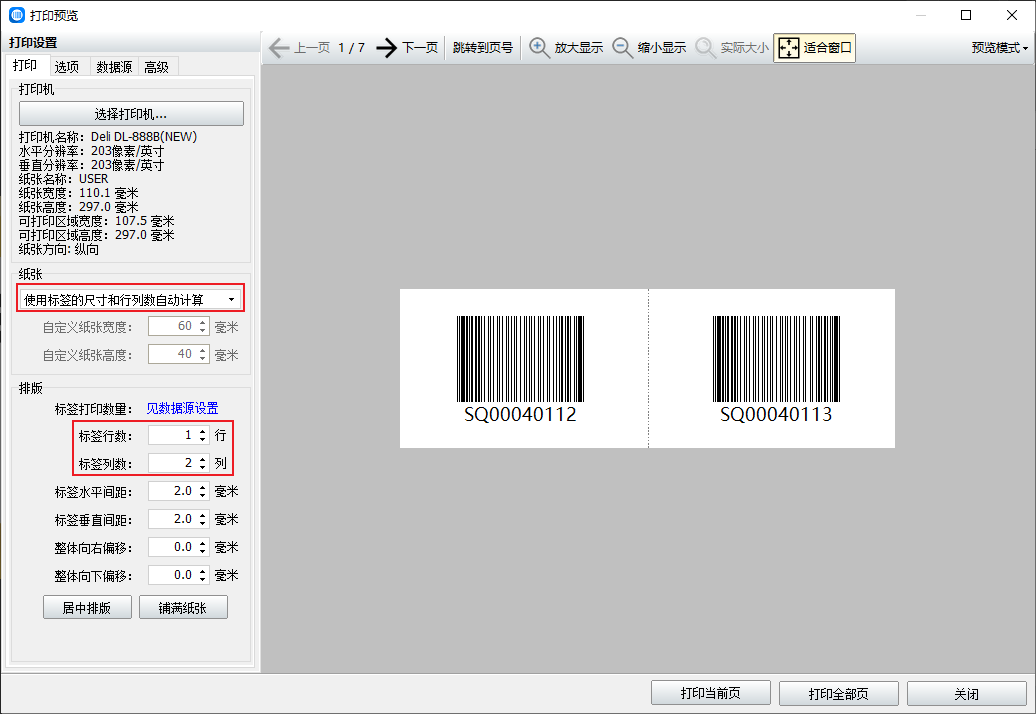1036x714 pixels.
Task: Click the page indicator 1 / 7
Action: coord(352,48)
